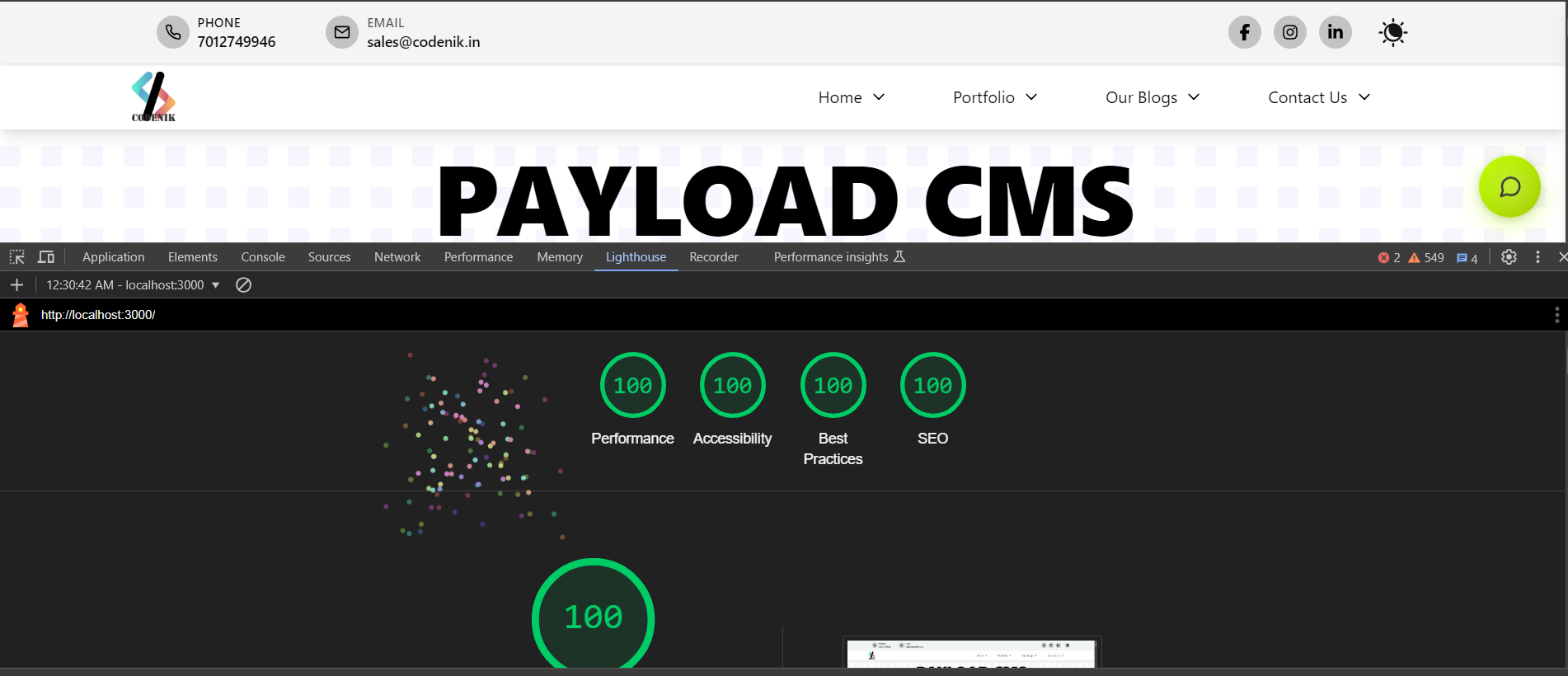Toggle the sun light/dark theme icon

[1393, 32]
